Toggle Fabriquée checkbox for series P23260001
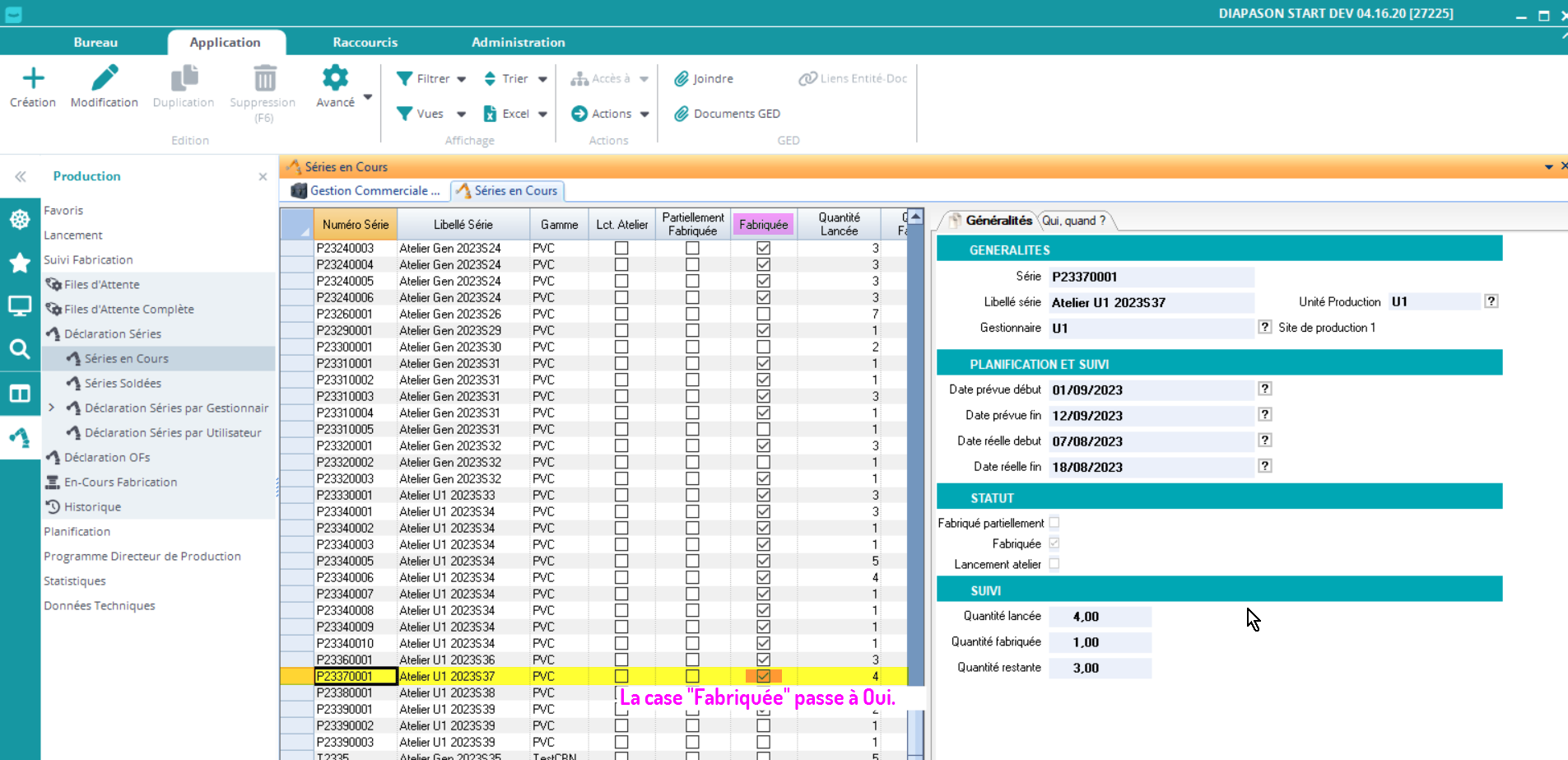Image resolution: width=1568 pixels, height=760 pixels. [x=763, y=314]
